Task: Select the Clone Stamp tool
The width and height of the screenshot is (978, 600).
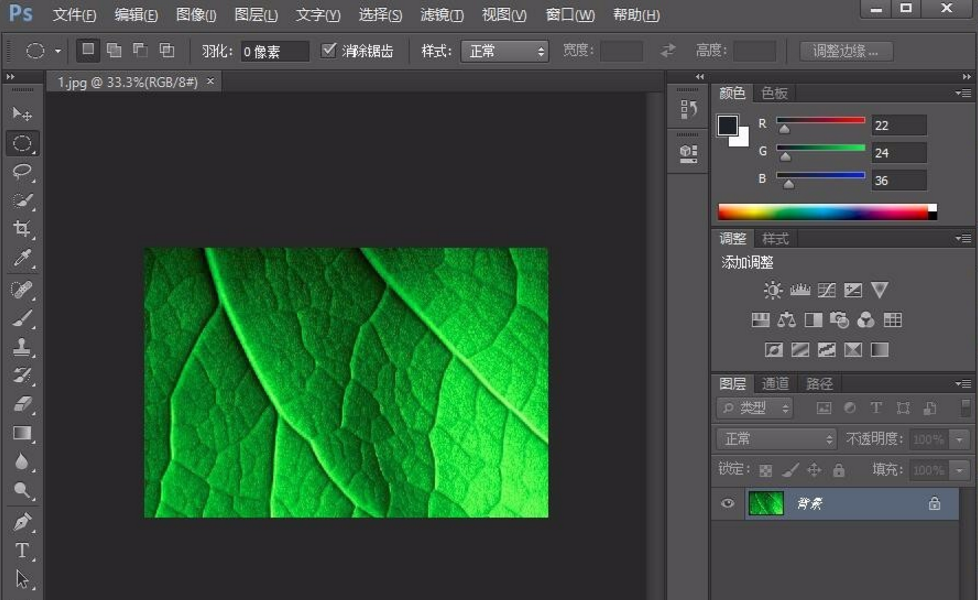Action: [x=22, y=345]
